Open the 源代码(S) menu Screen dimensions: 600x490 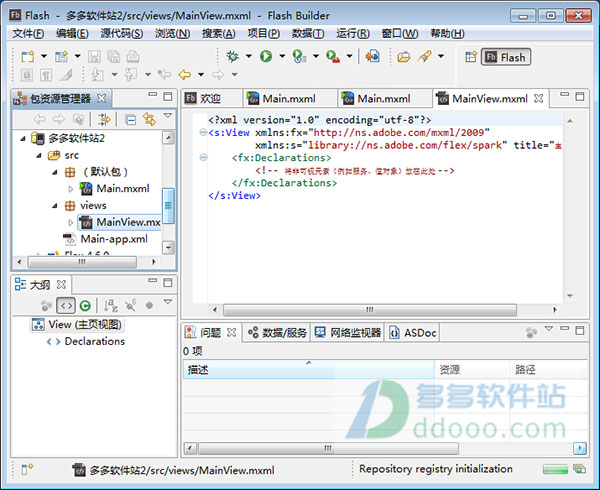[x=122, y=34]
